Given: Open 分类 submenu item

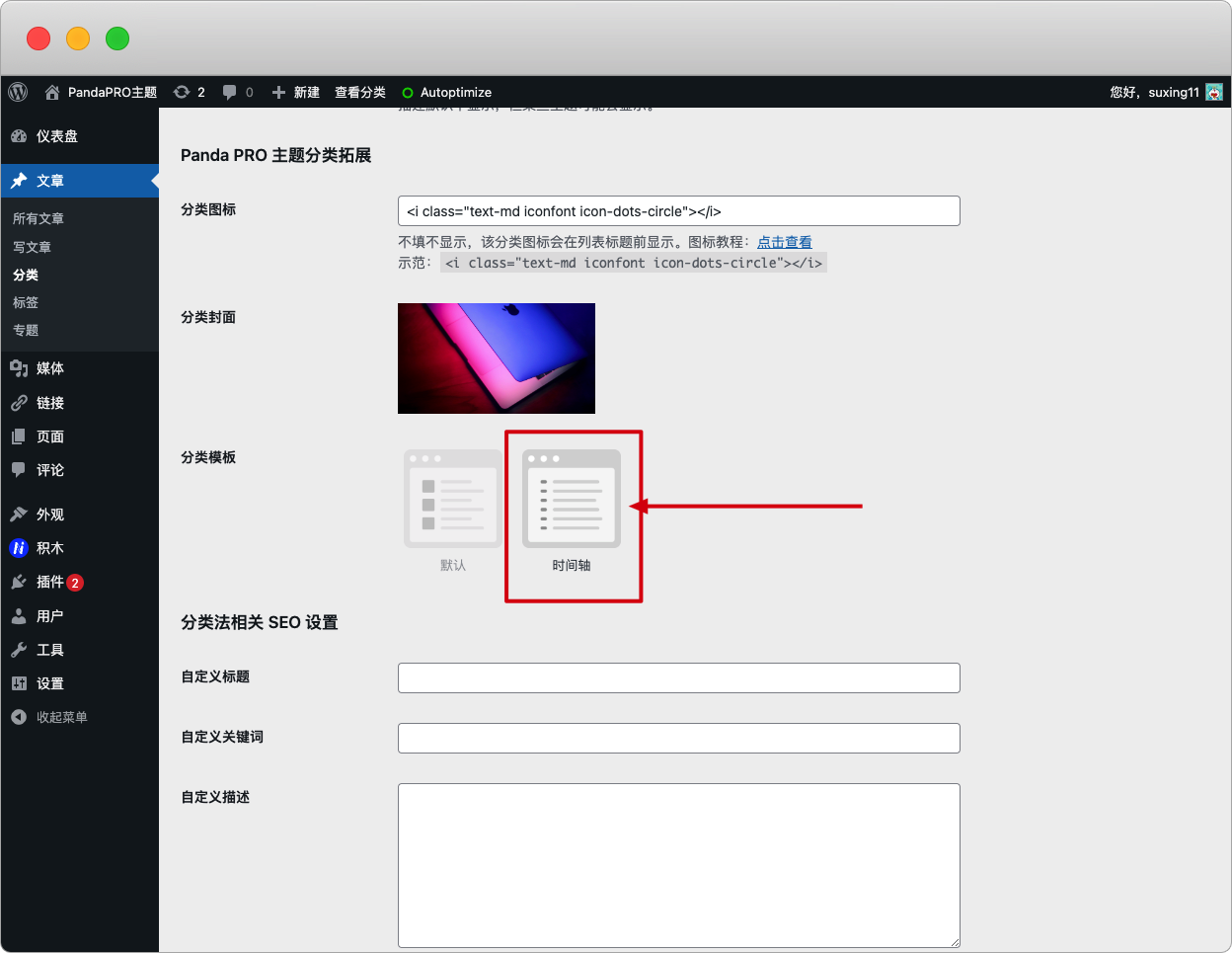Looking at the screenshot, I should [x=26, y=275].
